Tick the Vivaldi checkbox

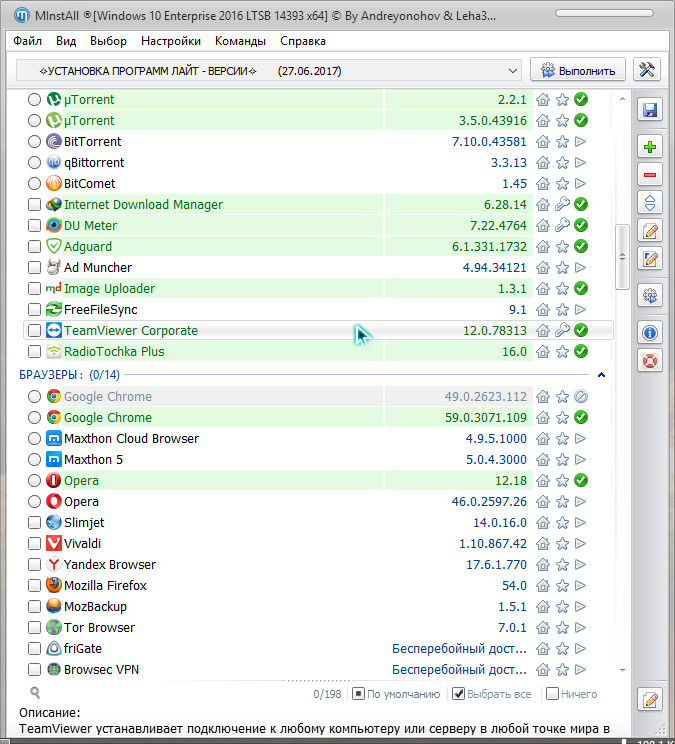[35, 544]
